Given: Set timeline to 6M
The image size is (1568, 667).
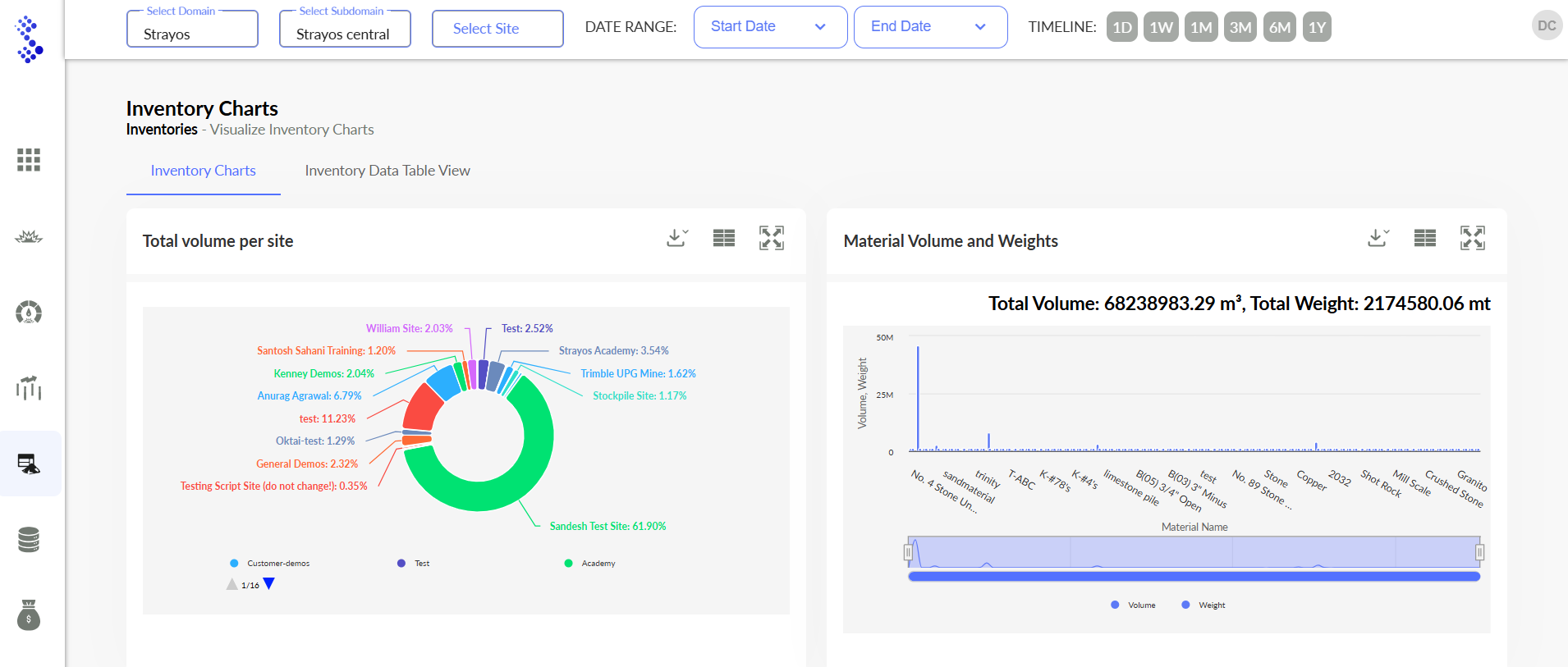Looking at the screenshot, I should tap(1279, 27).
